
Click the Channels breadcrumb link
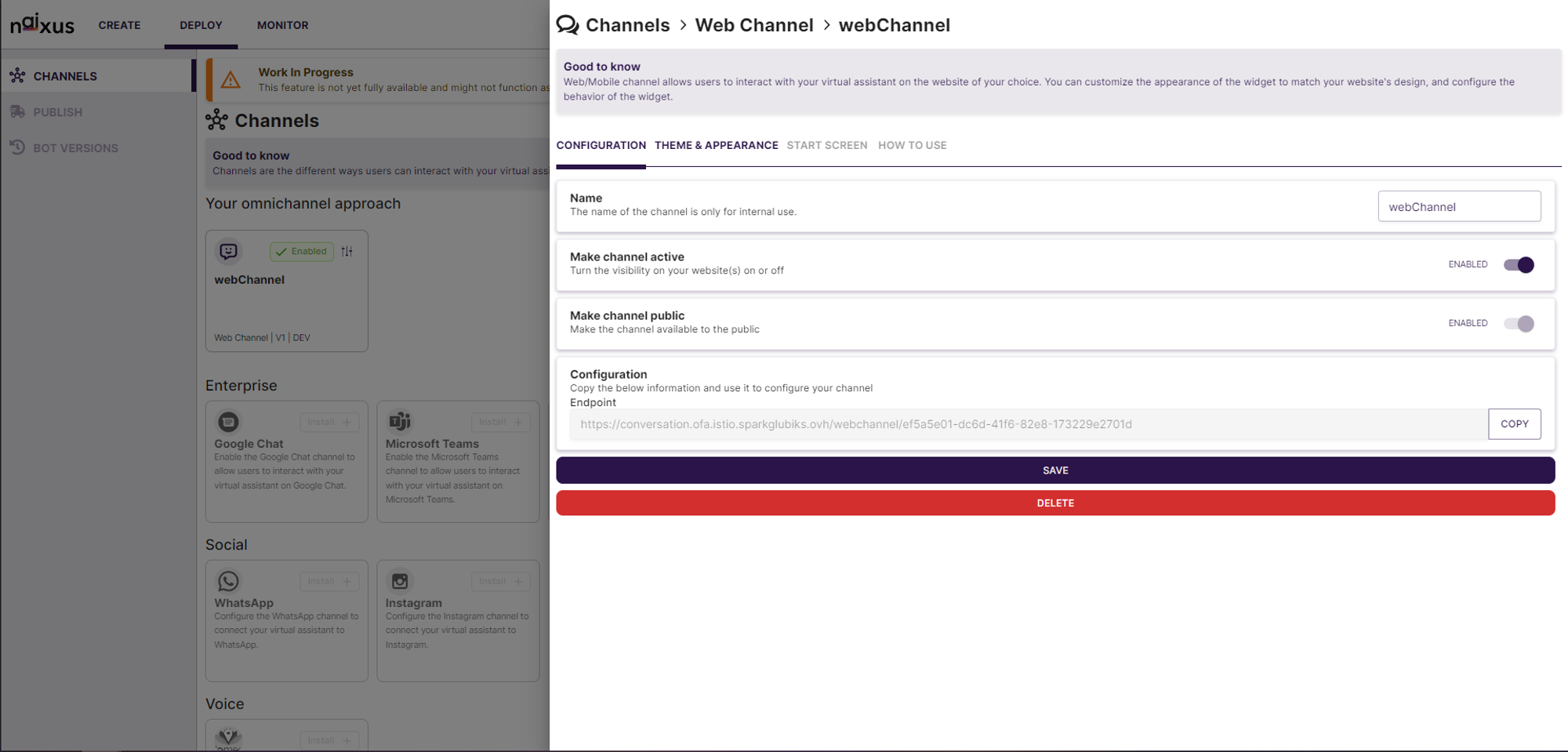(627, 25)
